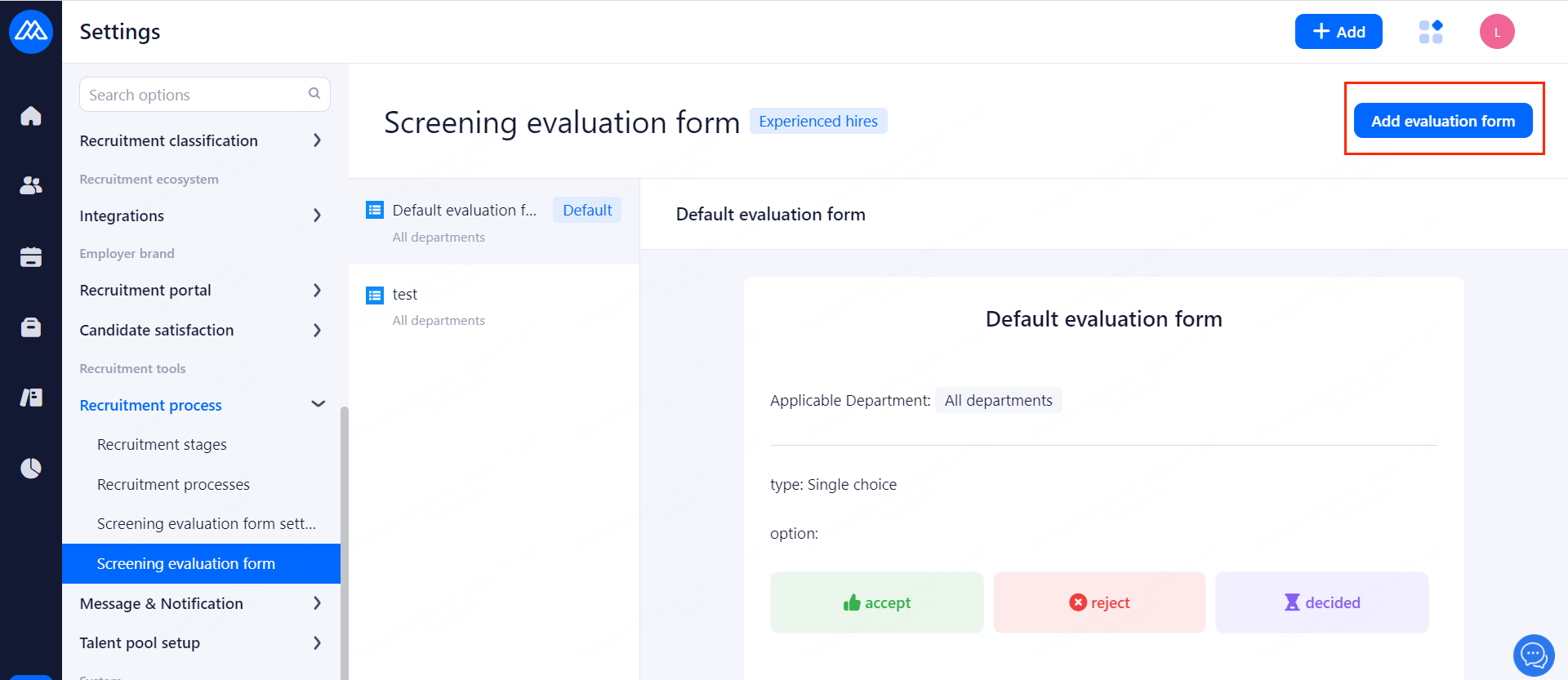Select the accept option
The height and width of the screenshot is (680, 1568).
[876, 602]
